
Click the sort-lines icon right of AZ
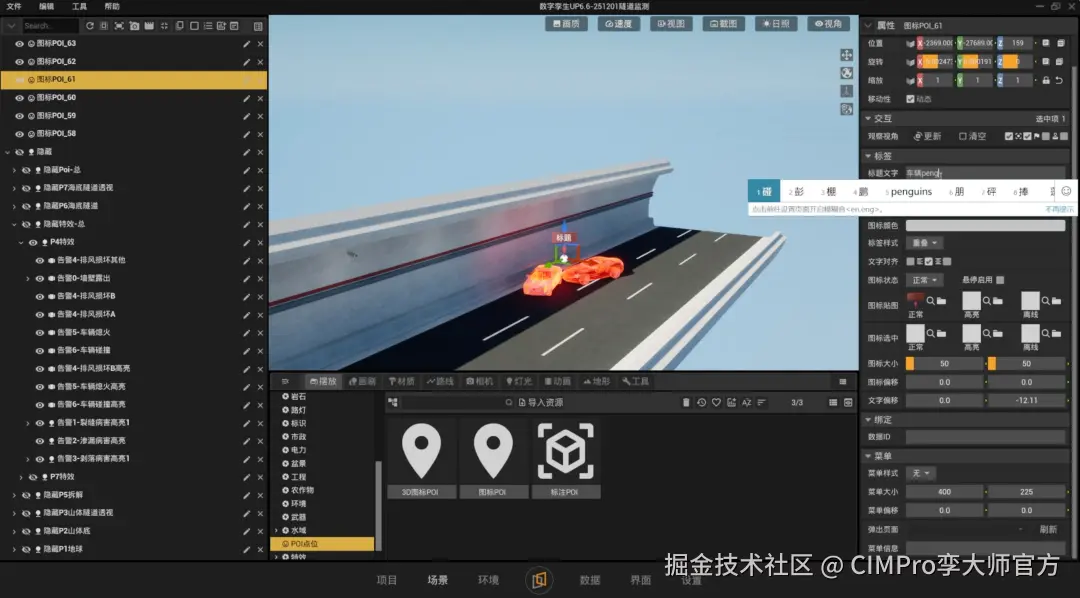pos(761,402)
